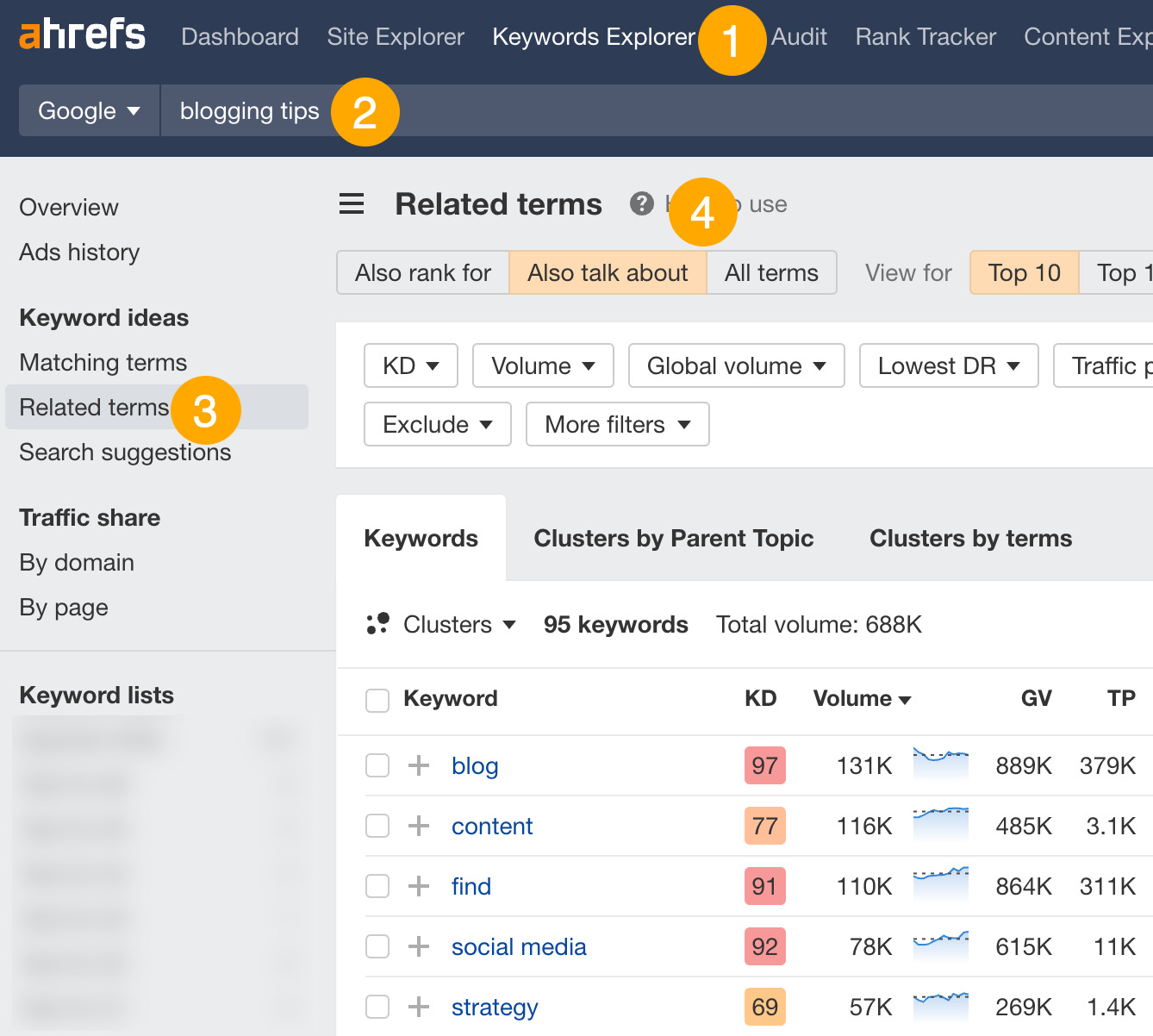Open the hamburger menu beside Related terms
The width and height of the screenshot is (1153, 1036).
pyautogui.click(x=351, y=203)
